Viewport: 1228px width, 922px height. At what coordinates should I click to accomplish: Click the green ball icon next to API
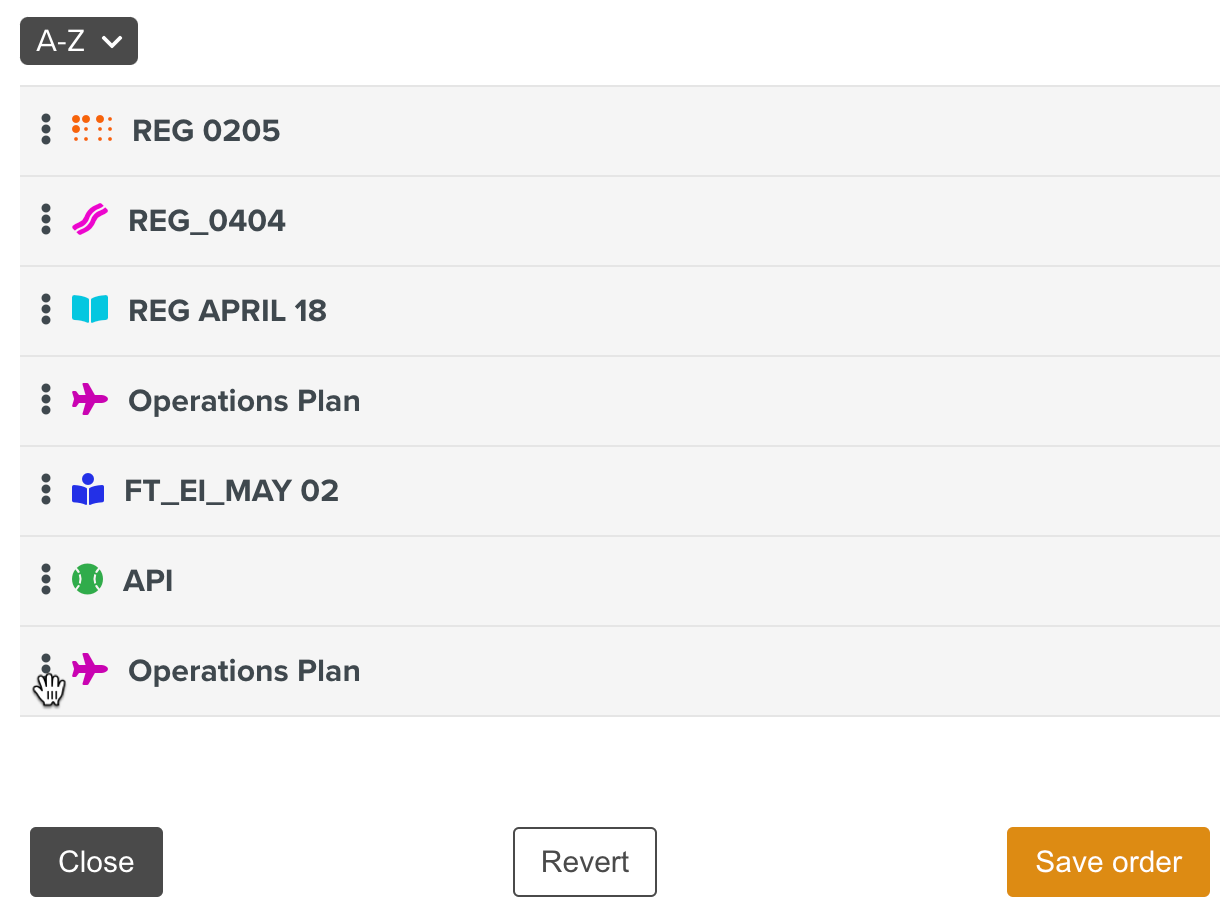pyautogui.click(x=87, y=580)
